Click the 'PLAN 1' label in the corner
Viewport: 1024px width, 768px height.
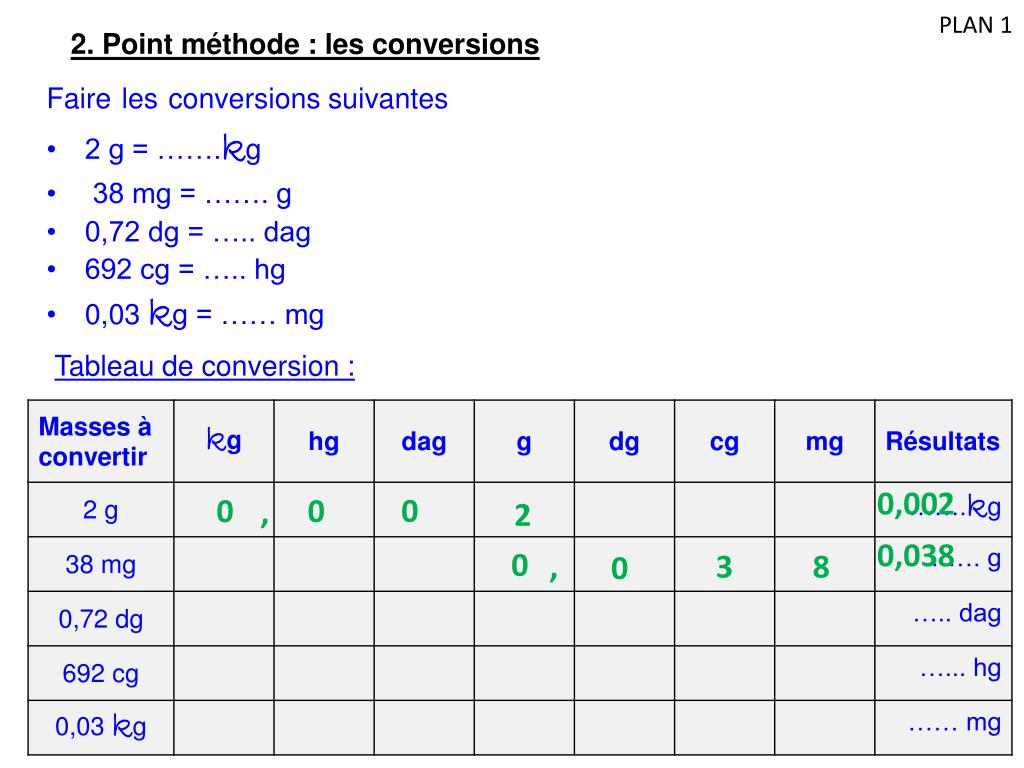pos(975,25)
